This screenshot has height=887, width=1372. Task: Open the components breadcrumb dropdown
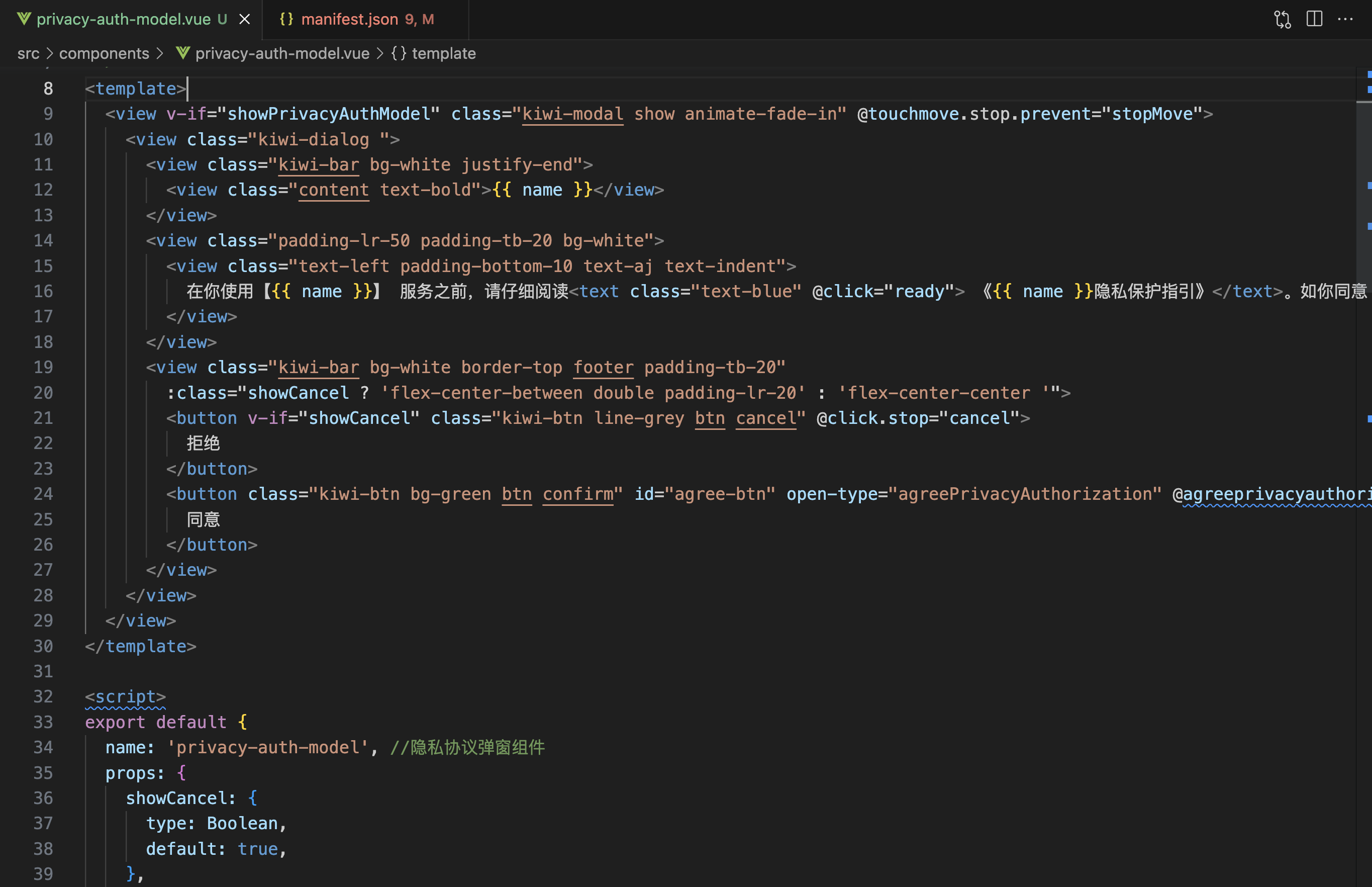(104, 54)
